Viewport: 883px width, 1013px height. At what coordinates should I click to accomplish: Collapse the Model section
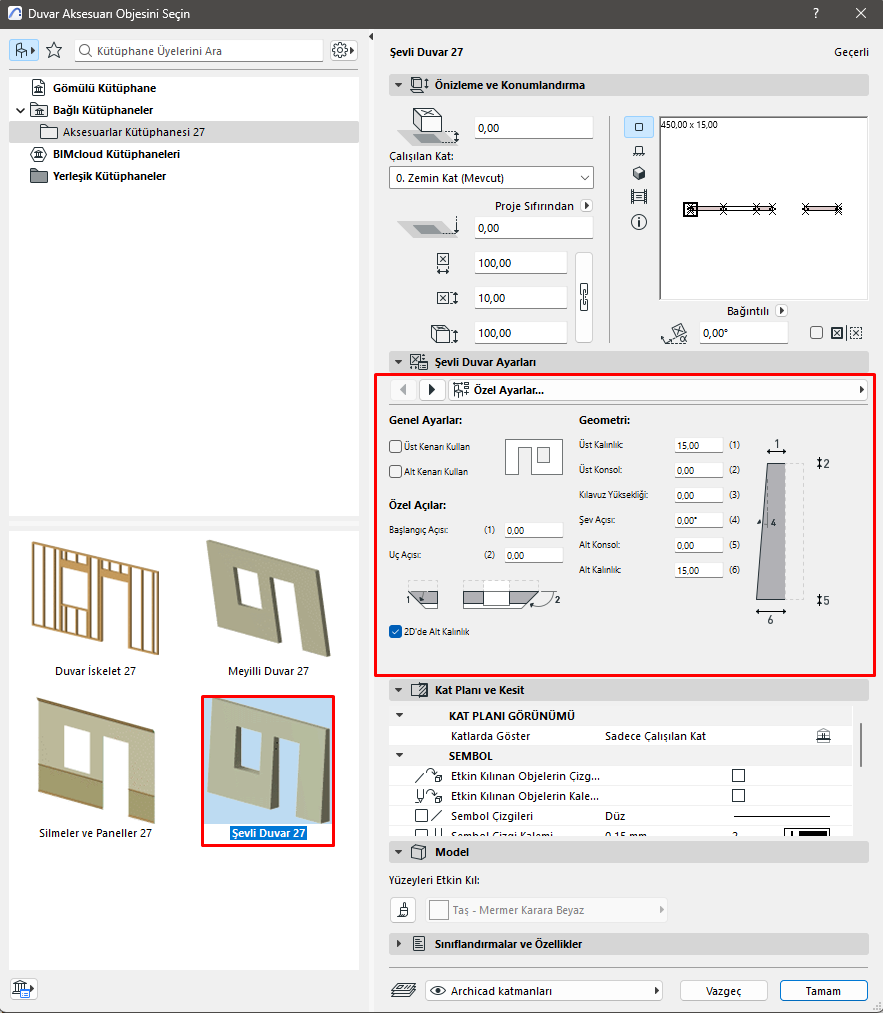pyautogui.click(x=399, y=852)
